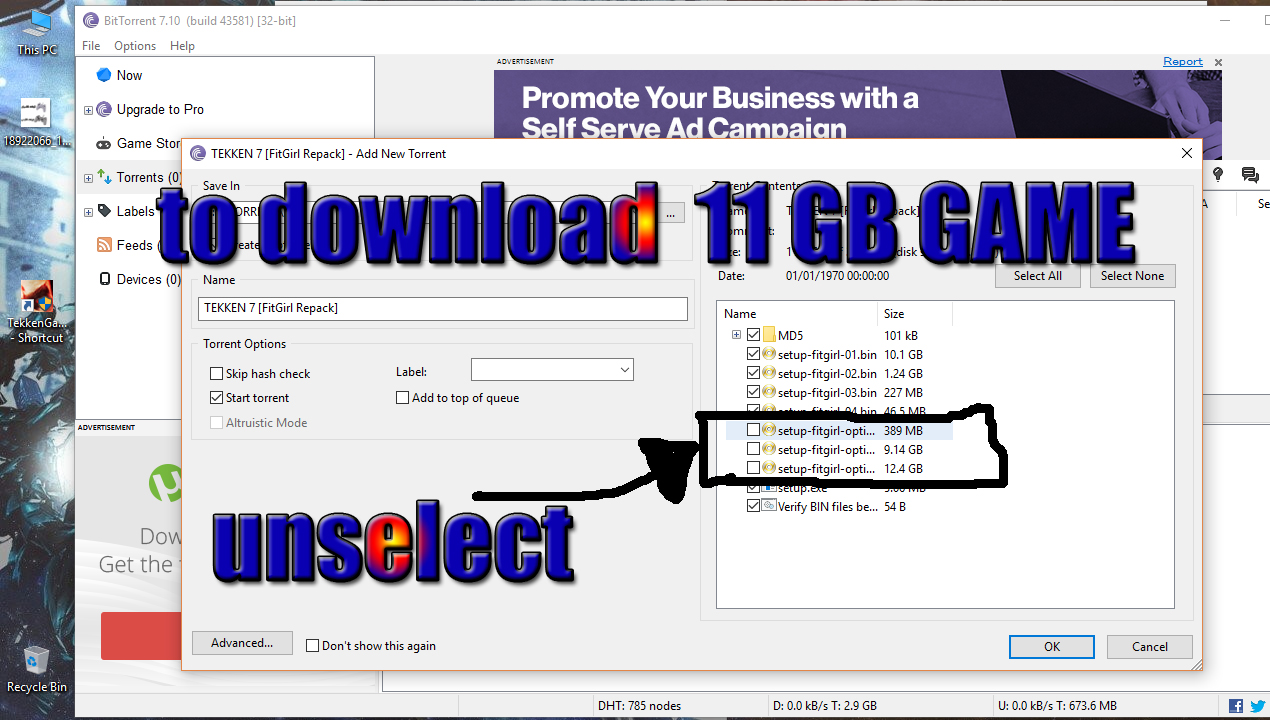Close the top banner advertisement

(1218, 62)
